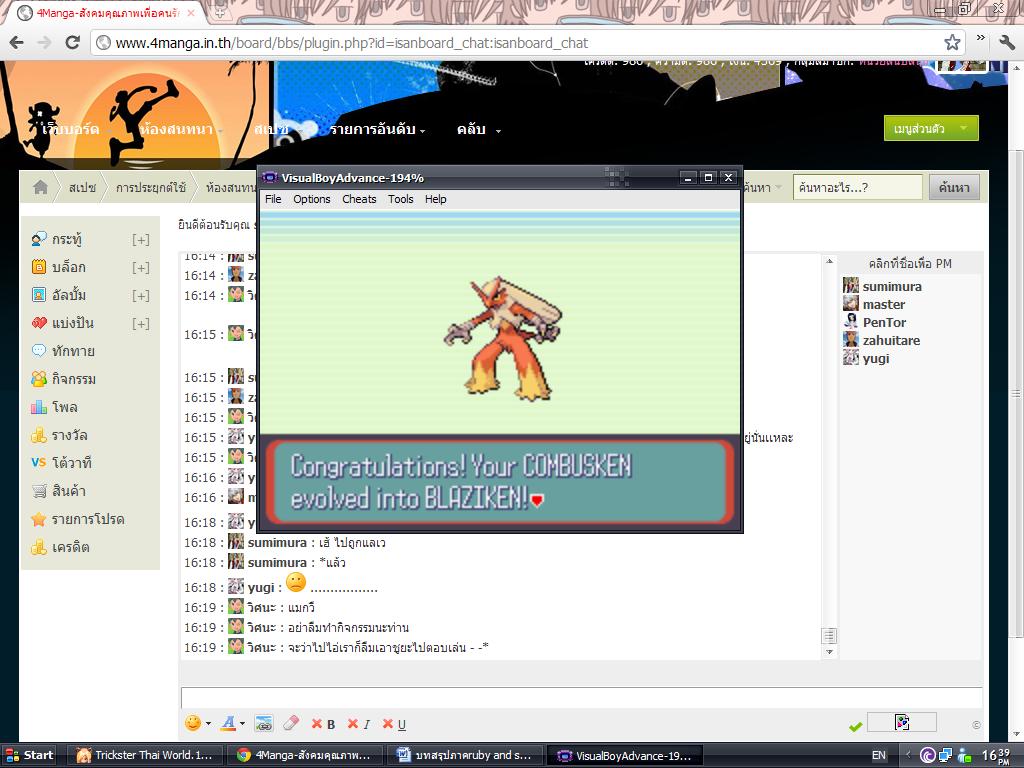1024x768 pixels.
Task: Open กระทู้ in the sidebar
Action: point(67,239)
